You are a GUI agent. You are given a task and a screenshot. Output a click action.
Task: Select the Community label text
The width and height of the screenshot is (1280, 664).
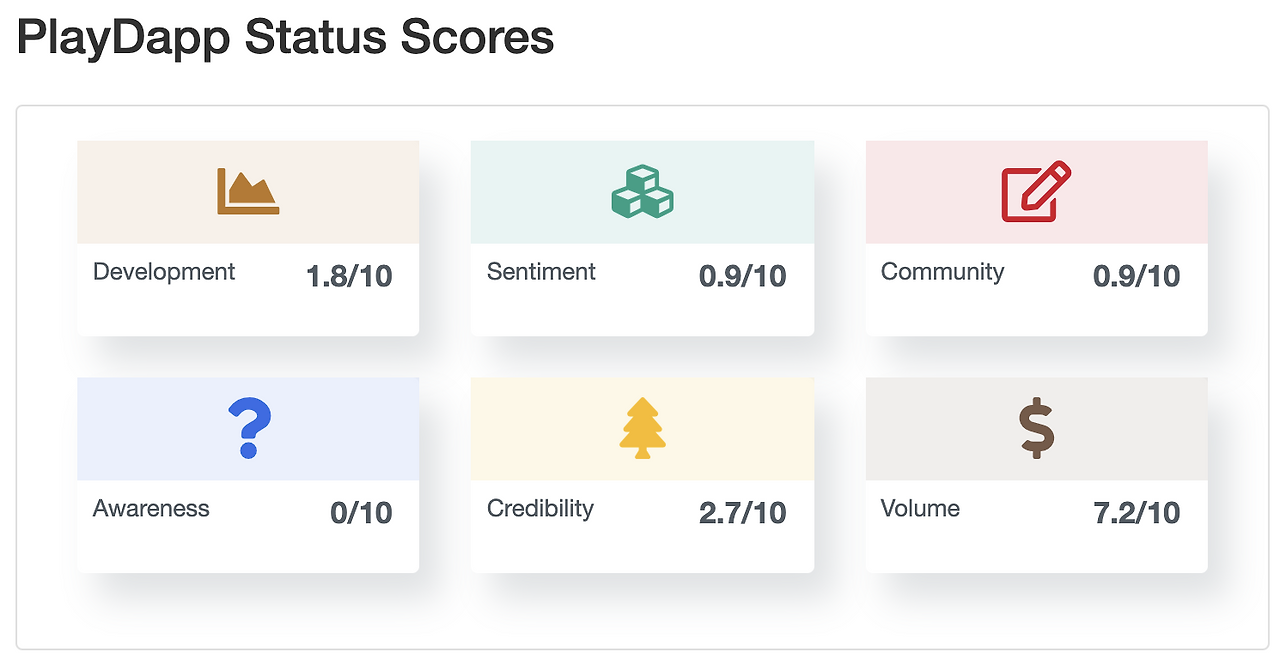942,272
